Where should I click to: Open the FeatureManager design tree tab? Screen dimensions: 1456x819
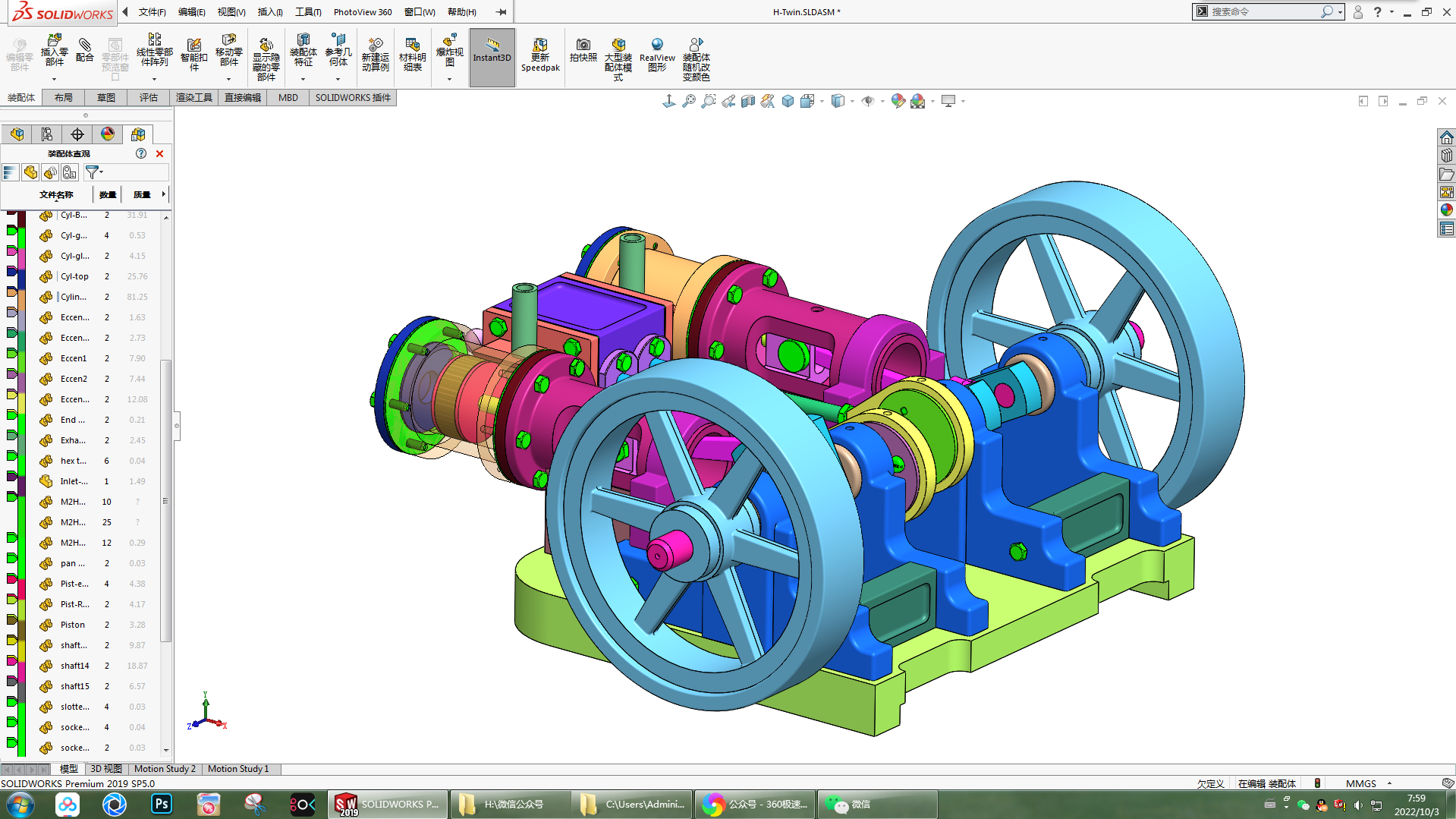tap(17, 134)
